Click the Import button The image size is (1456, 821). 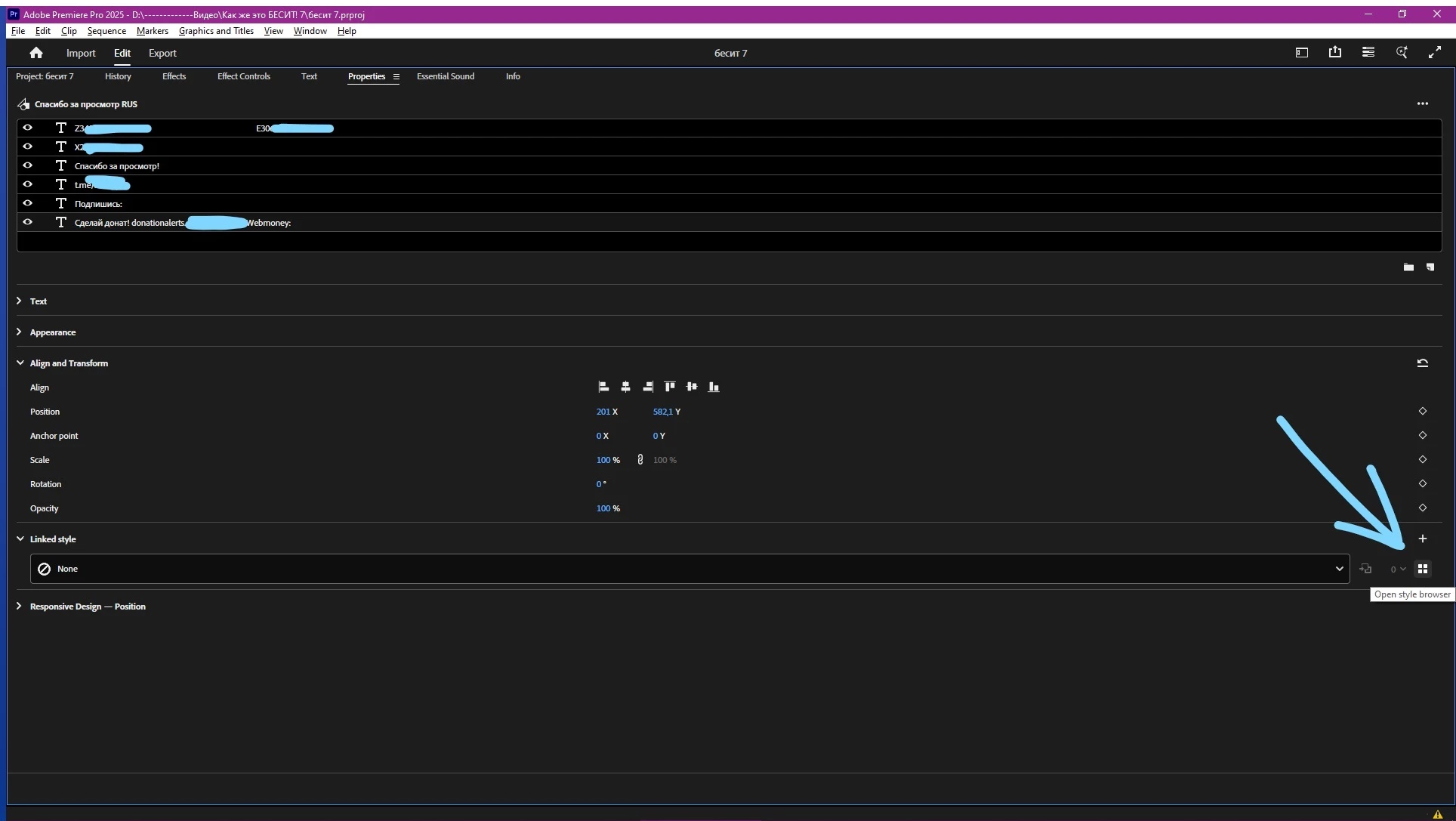pyautogui.click(x=81, y=53)
